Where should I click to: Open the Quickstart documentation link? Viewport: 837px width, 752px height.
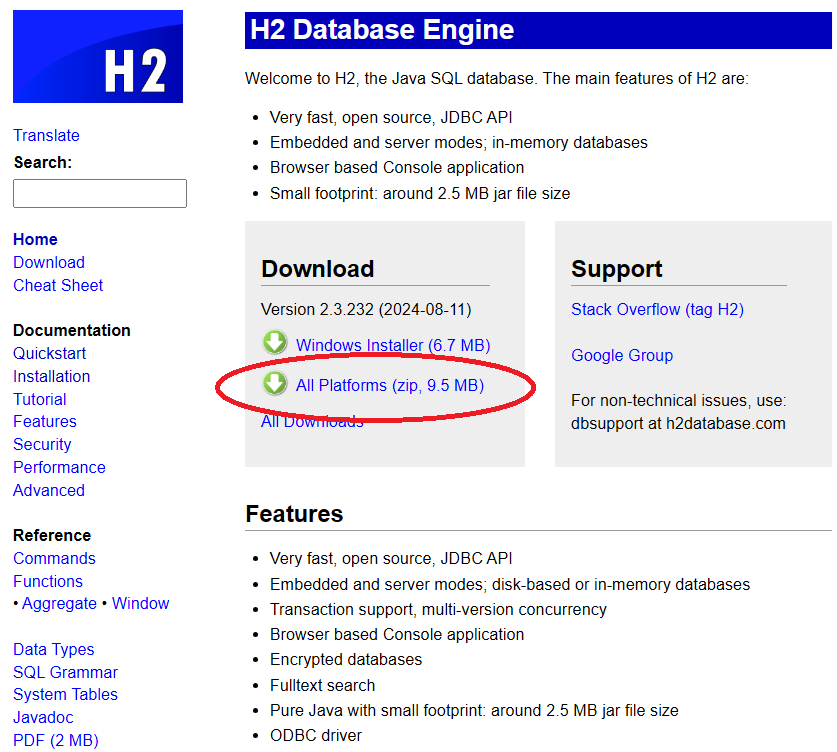(50, 353)
